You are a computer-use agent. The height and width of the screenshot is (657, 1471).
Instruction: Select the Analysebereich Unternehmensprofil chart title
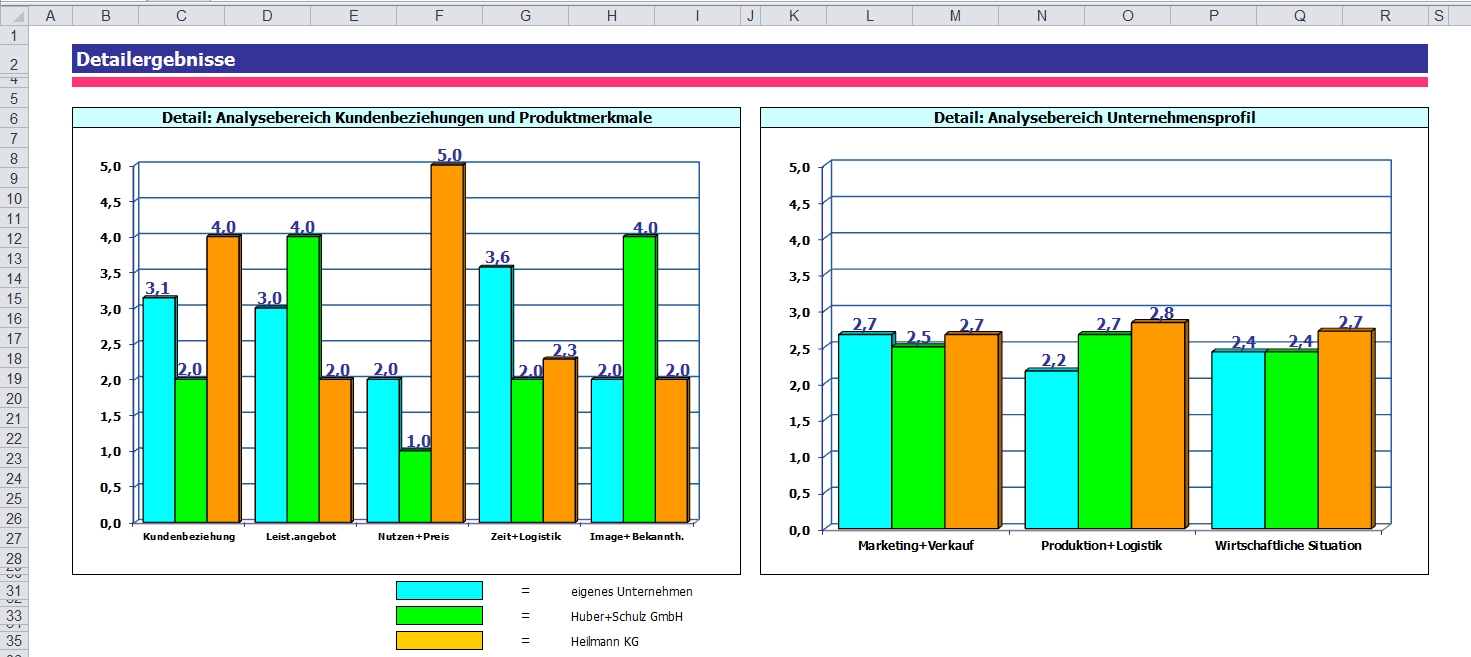coord(1094,118)
